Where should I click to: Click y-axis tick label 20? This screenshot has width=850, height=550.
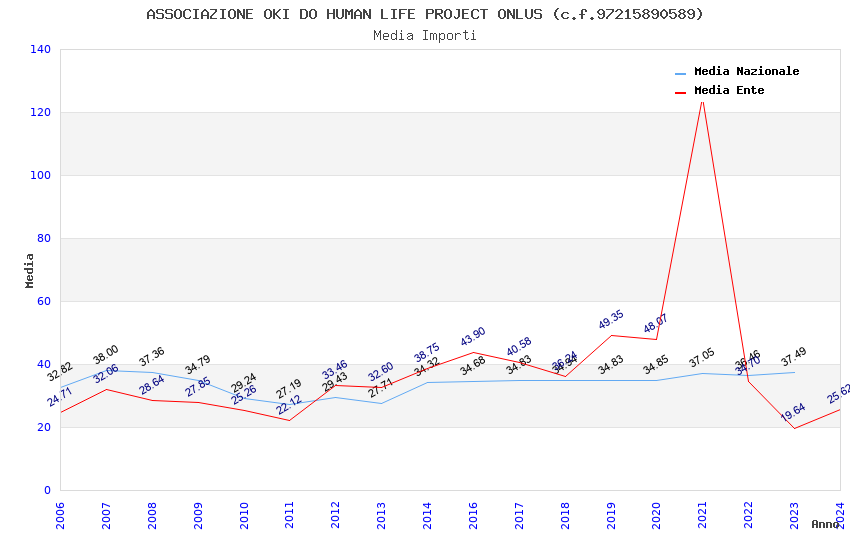(44, 427)
